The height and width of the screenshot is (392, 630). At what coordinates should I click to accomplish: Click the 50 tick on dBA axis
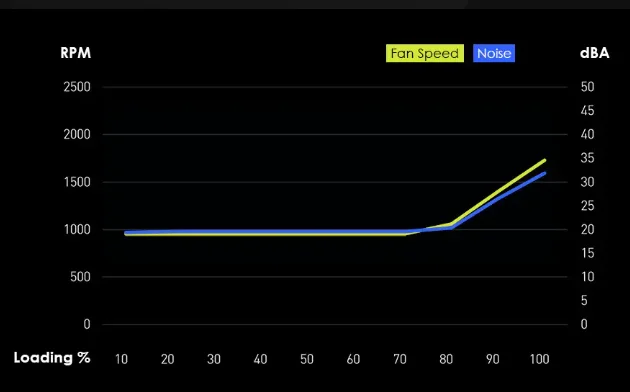click(587, 87)
